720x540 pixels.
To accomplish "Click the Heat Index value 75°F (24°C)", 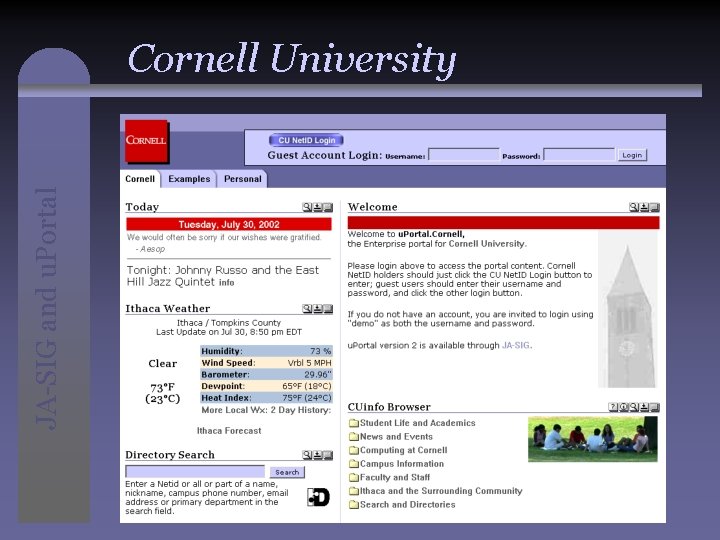I will pyautogui.click(x=307, y=398).
